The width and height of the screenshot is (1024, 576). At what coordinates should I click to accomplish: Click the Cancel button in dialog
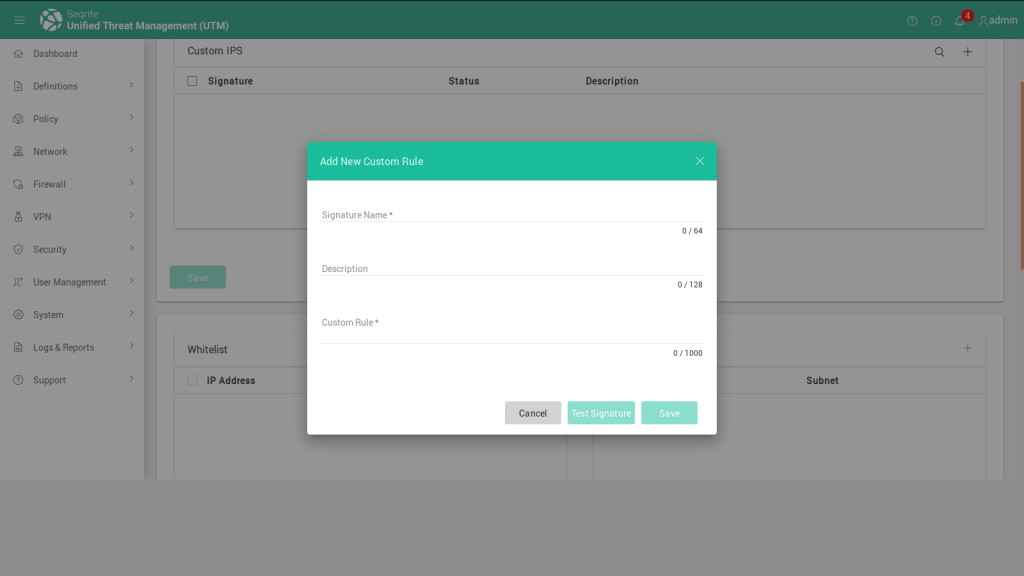[x=533, y=413]
